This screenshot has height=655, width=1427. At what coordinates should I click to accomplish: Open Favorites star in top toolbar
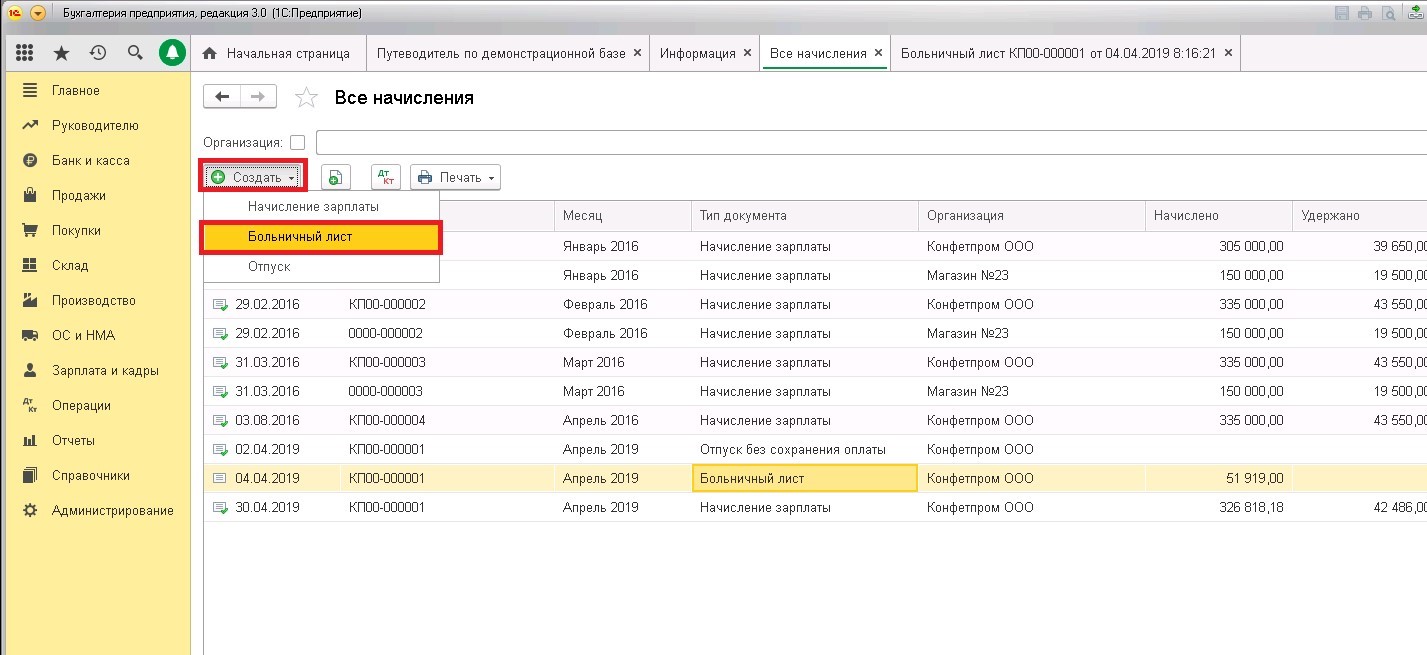[61, 53]
